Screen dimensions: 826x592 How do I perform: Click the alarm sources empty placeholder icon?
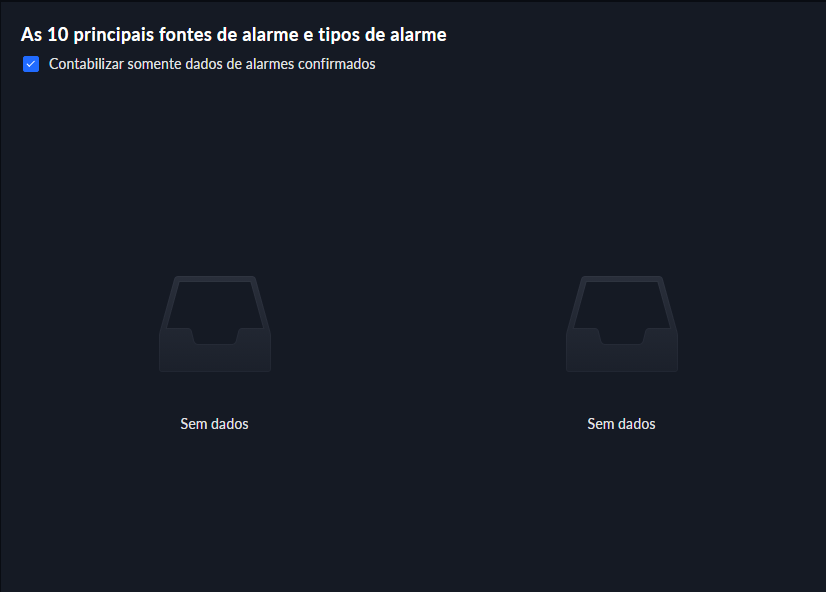pos(215,324)
